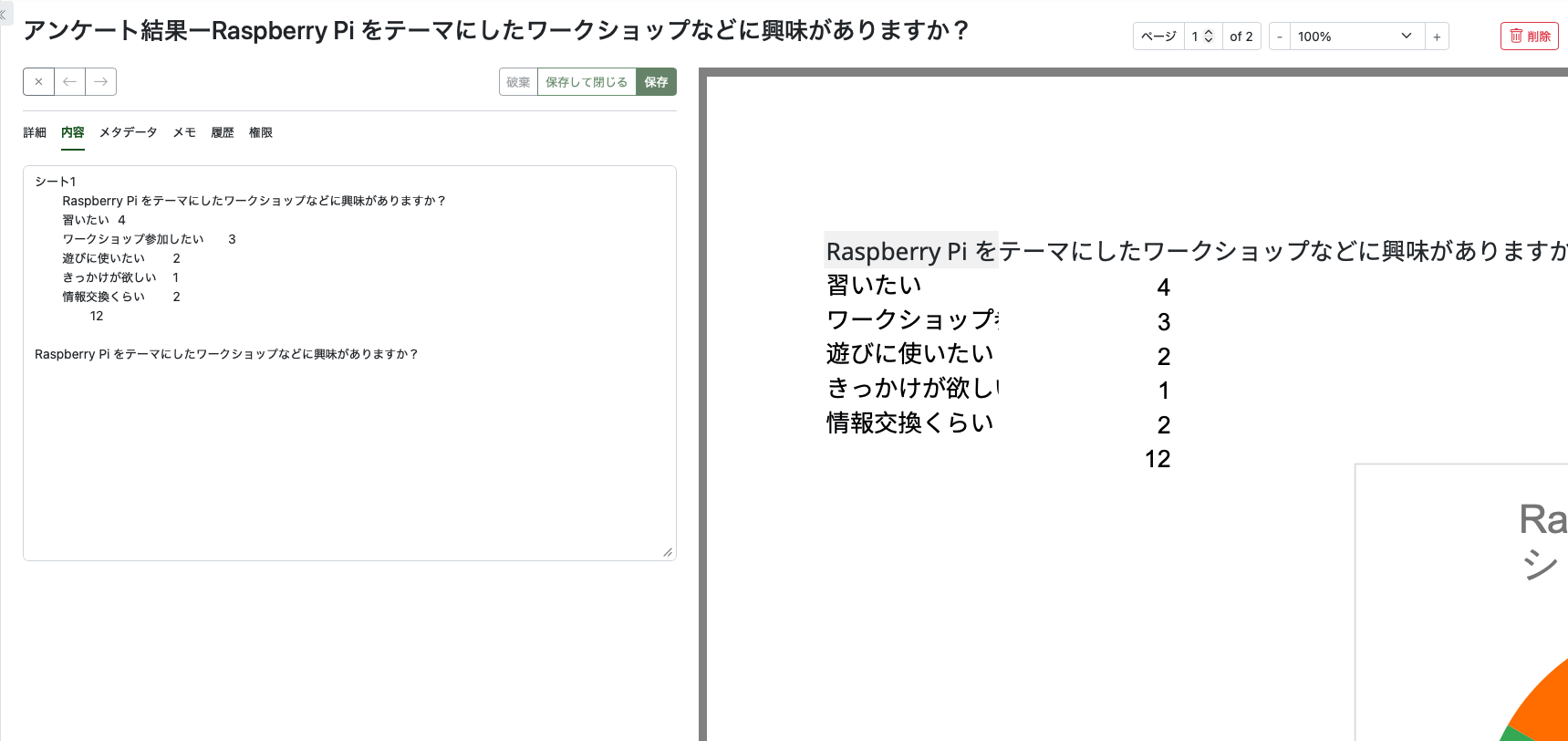Click the 'ページ' page label
1568x741 pixels.
click(1158, 37)
